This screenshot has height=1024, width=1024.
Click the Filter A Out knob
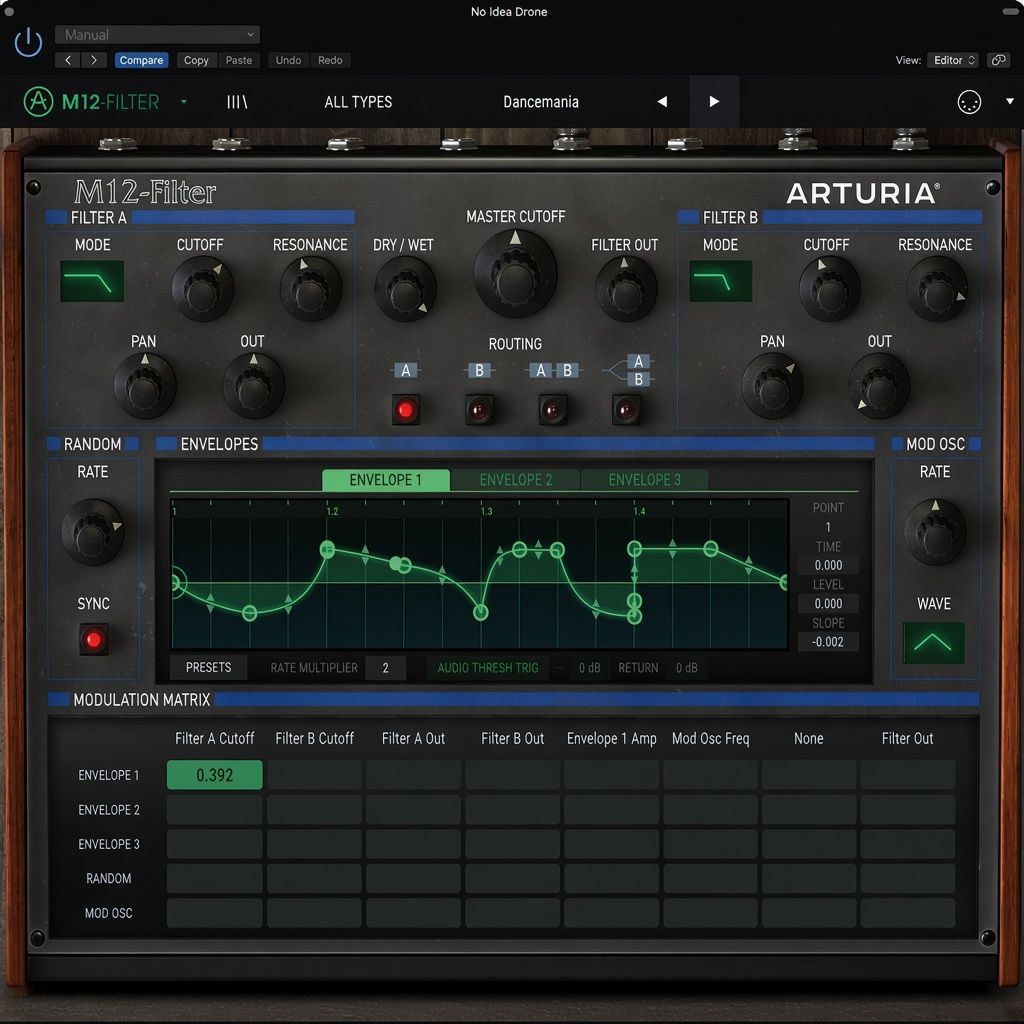click(253, 386)
